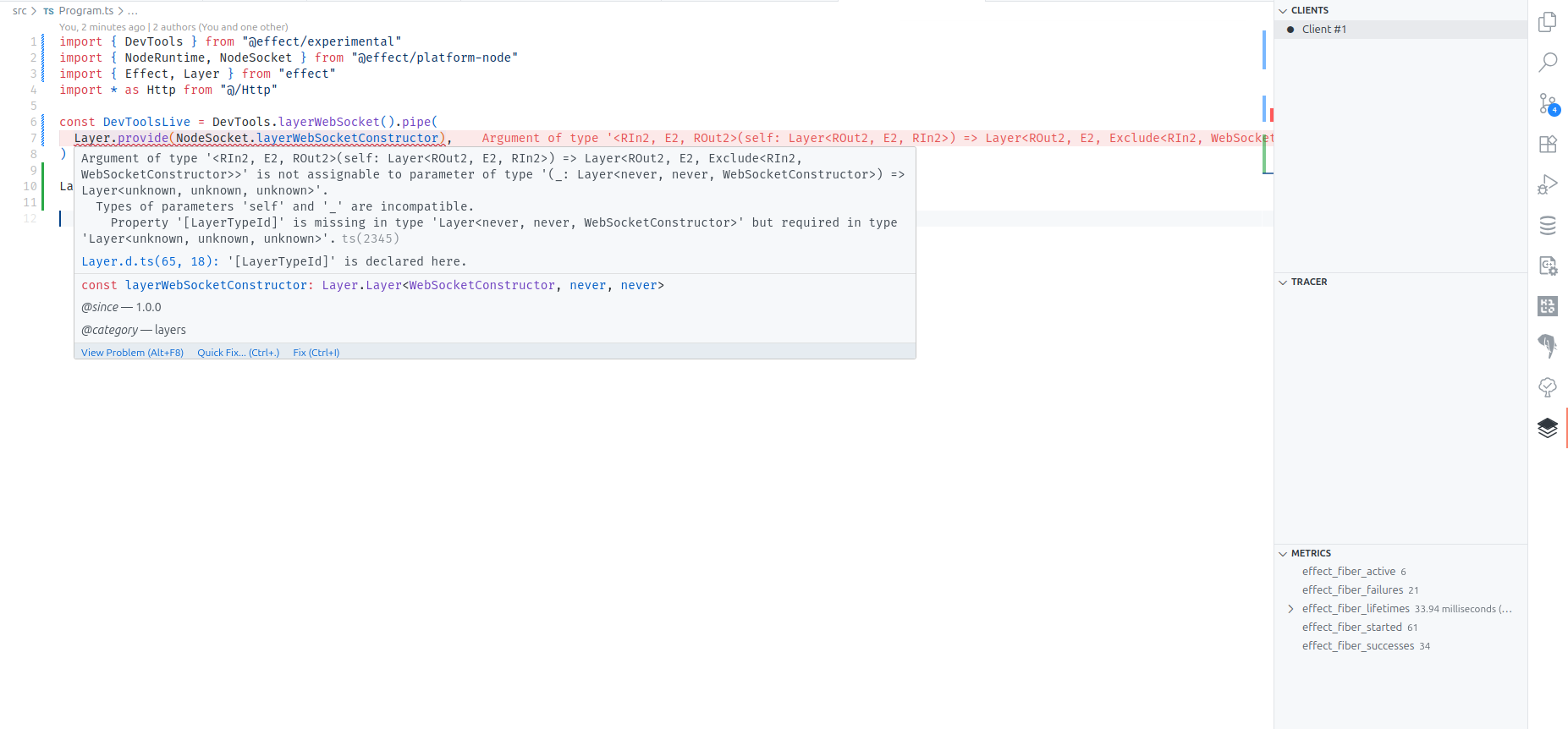1568x729 pixels.
Task: Click the const layerWebSocketConstructor signature
Action: [x=372, y=285]
